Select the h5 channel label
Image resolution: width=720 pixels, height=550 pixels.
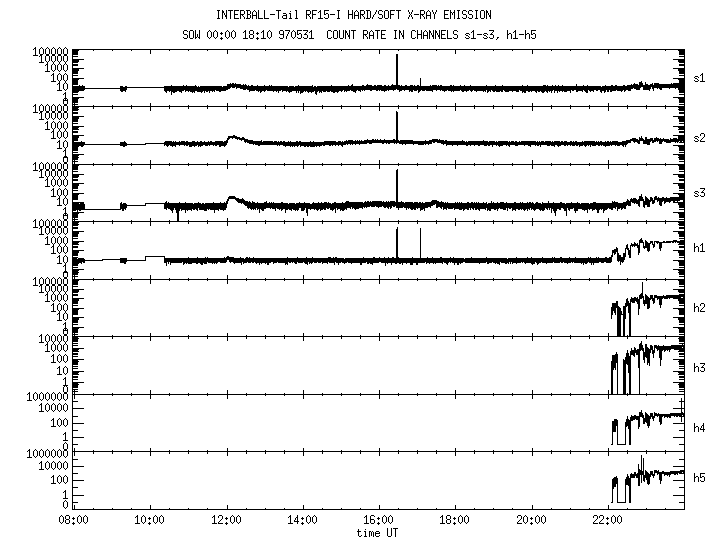pyautogui.click(x=698, y=478)
